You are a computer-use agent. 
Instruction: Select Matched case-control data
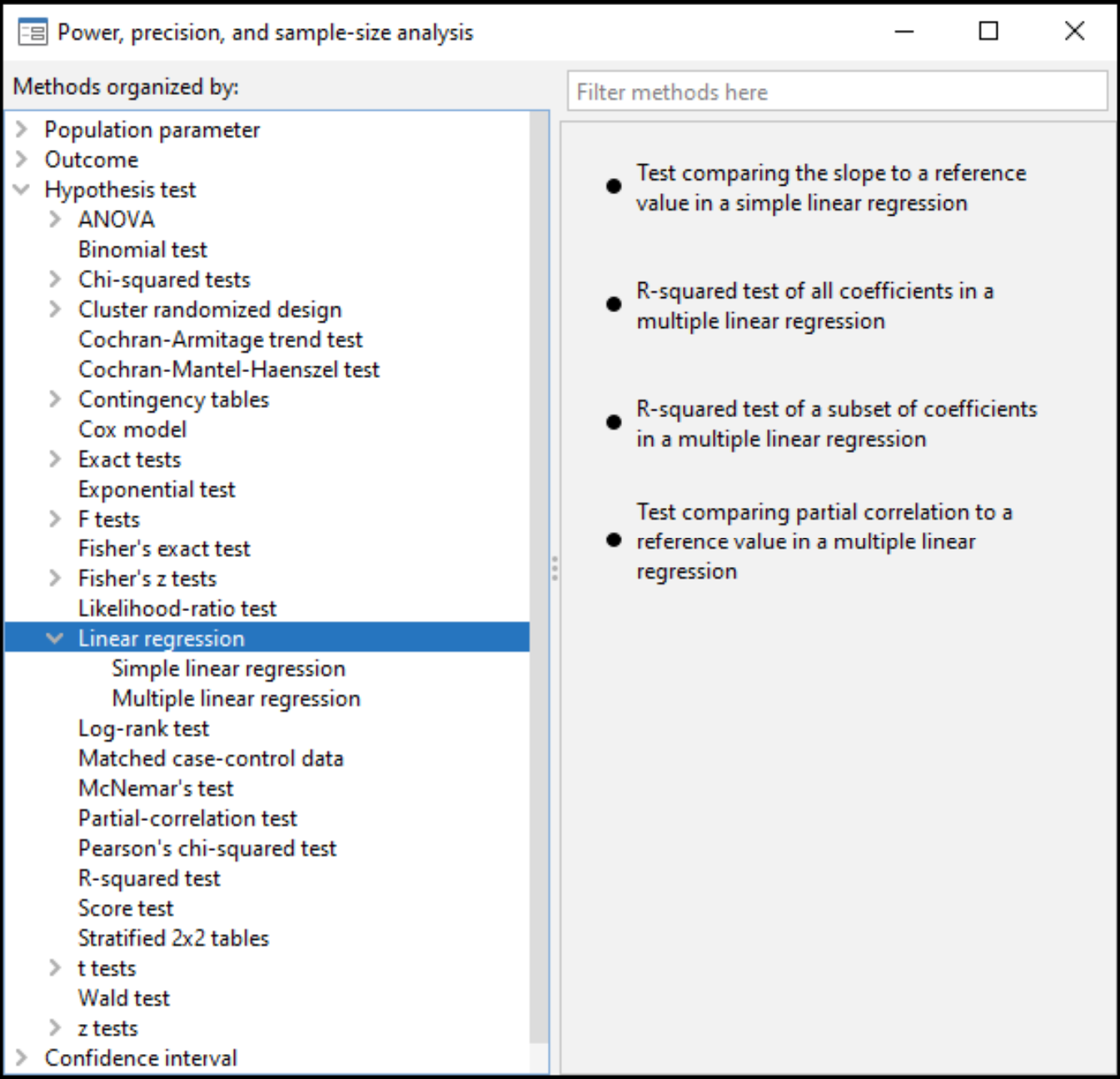tap(211, 758)
